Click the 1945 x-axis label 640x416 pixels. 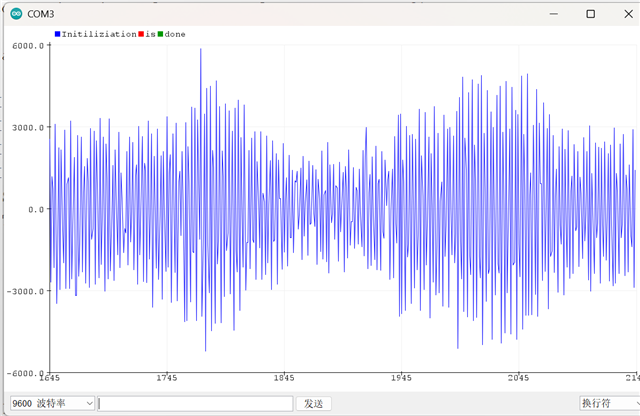(401, 378)
